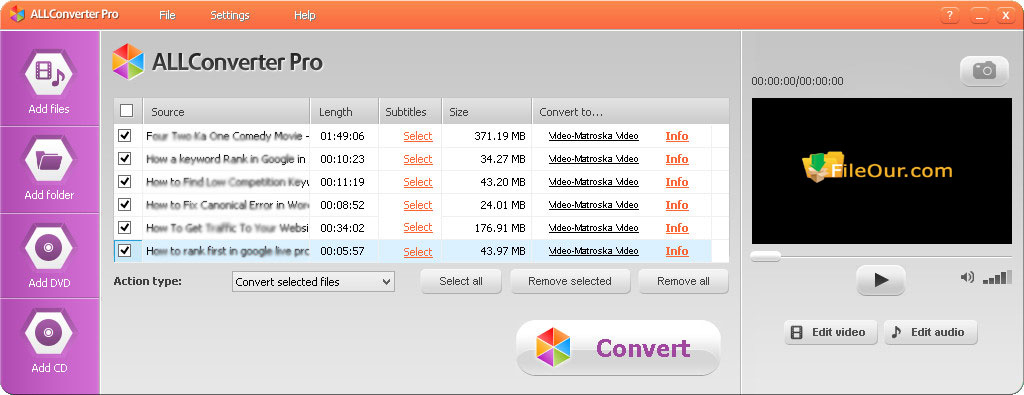The image size is (1024, 395).
Task: Take a snapshot with camera icon
Action: pyautogui.click(x=984, y=71)
